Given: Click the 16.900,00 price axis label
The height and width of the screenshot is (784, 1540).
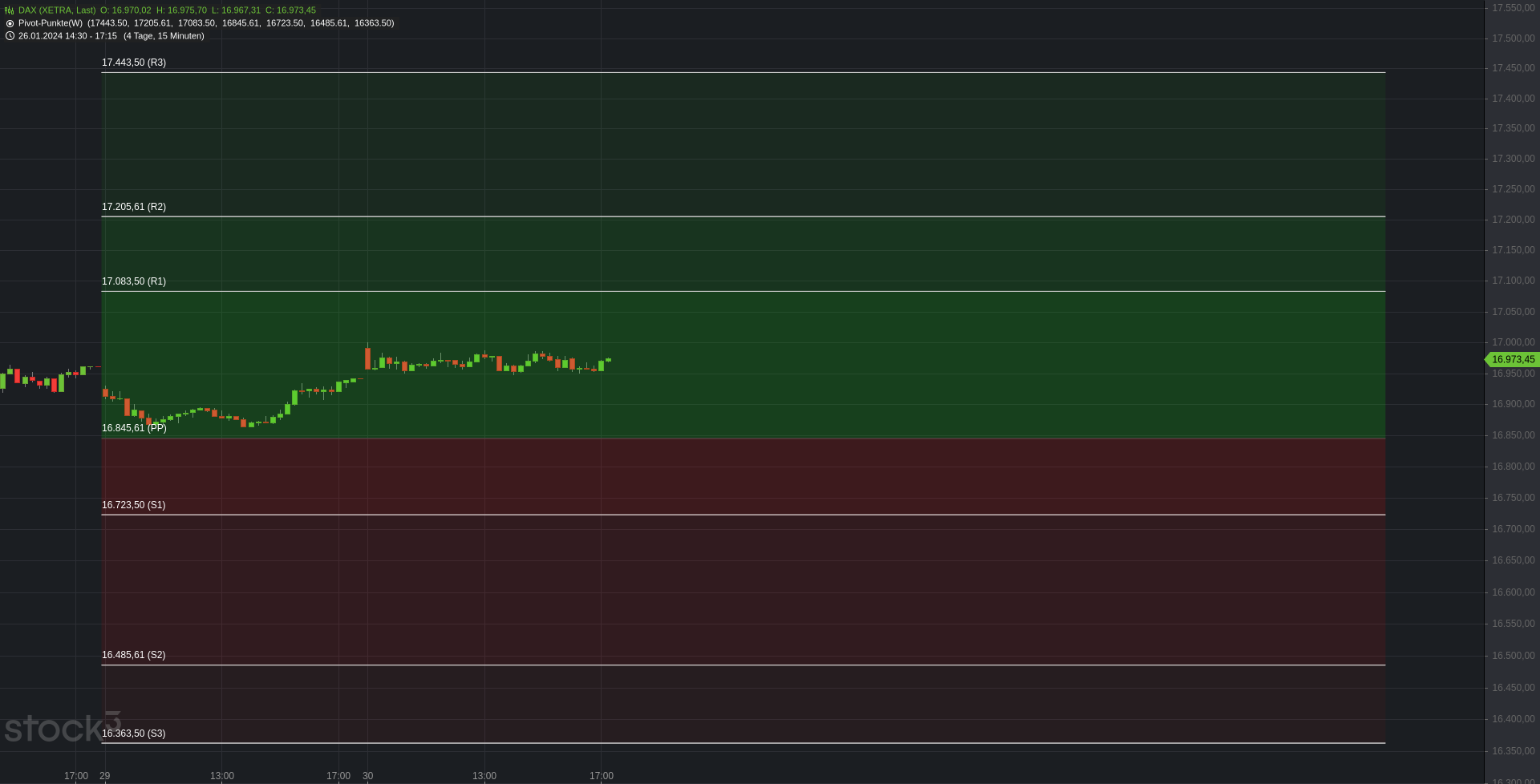Looking at the screenshot, I should click(1513, 404).
